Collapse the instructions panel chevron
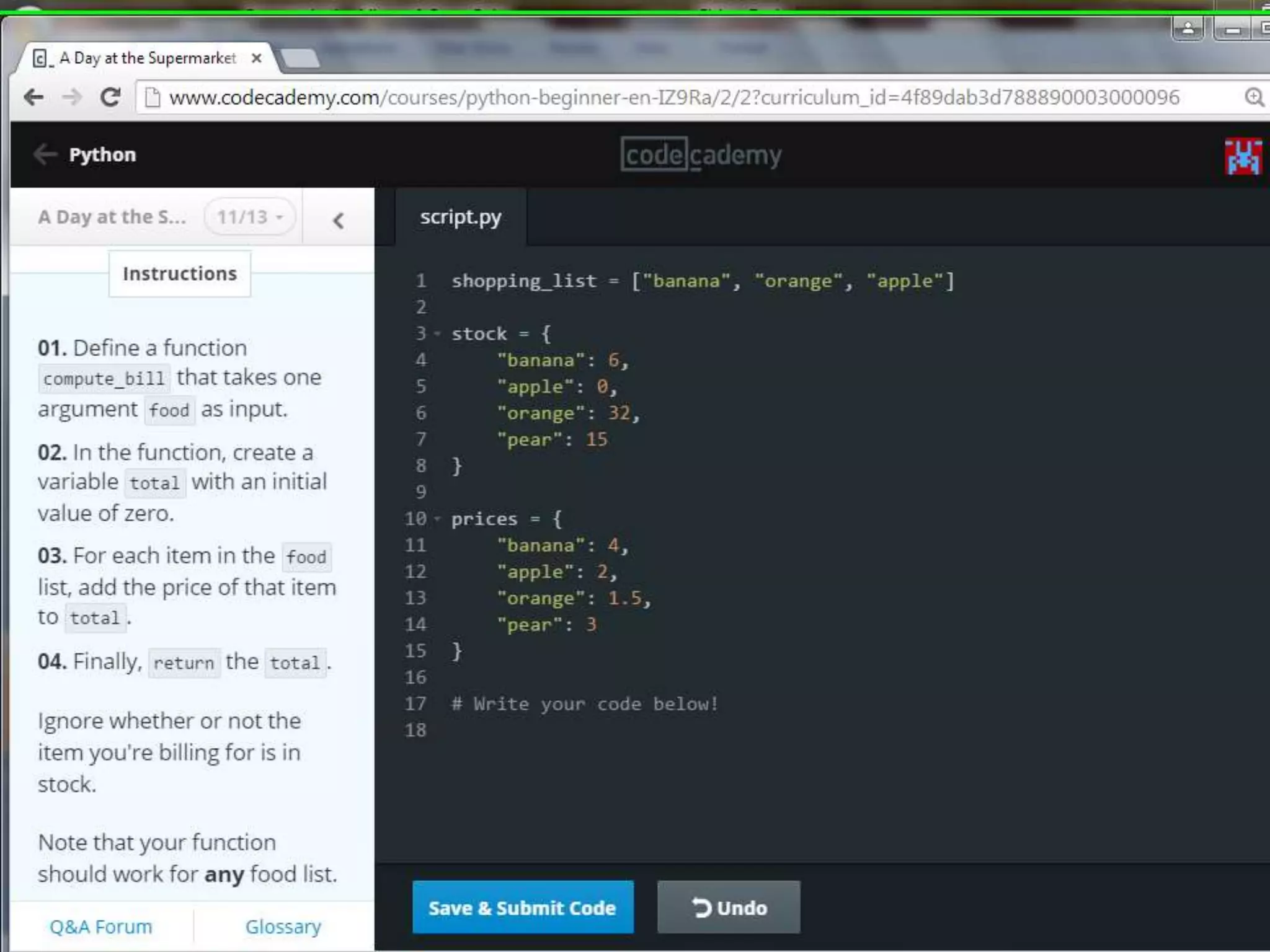The image size is (1270, 952). click(x=338, y=221)
